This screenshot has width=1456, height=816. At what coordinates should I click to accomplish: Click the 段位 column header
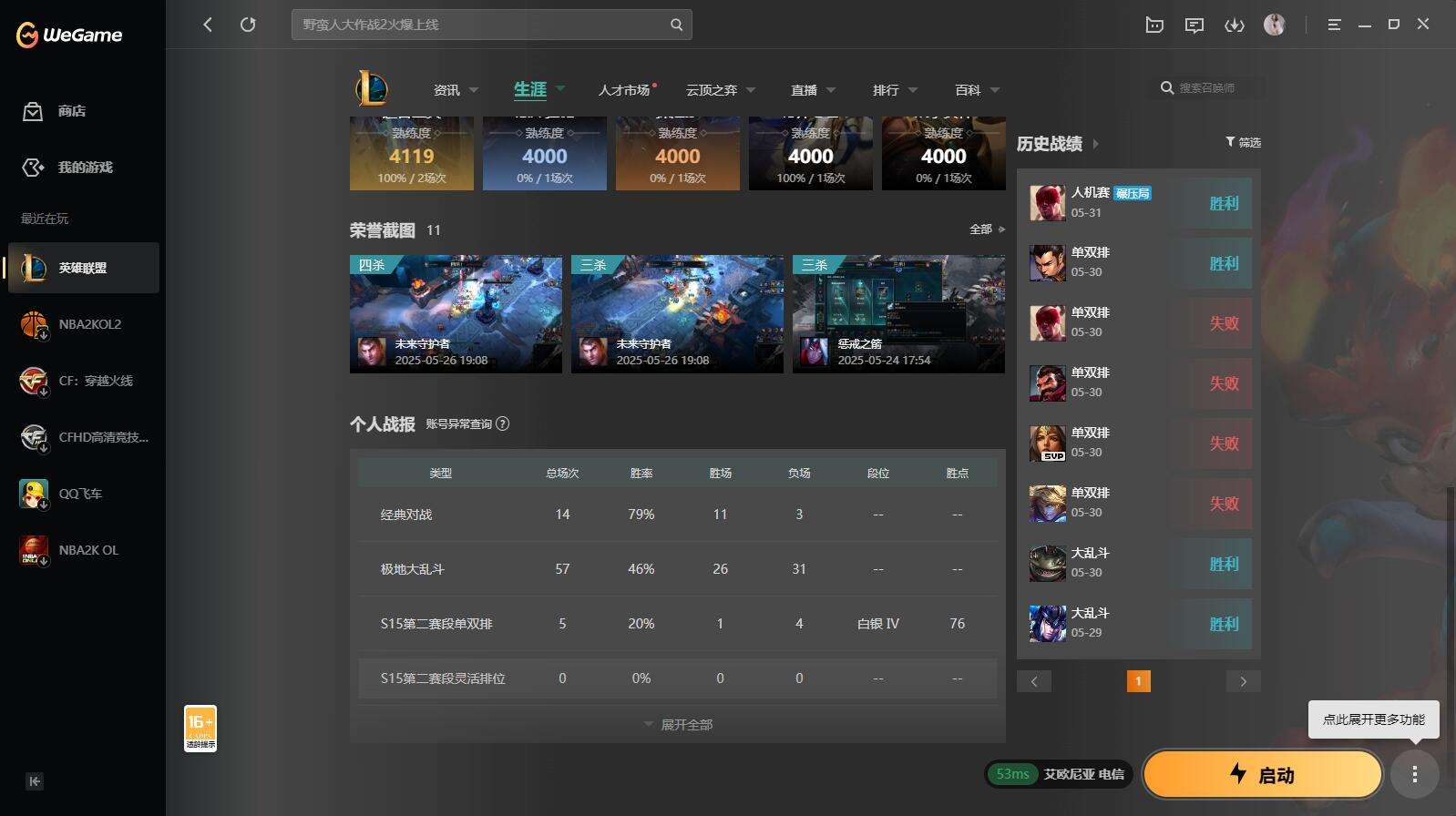point(878,474)
